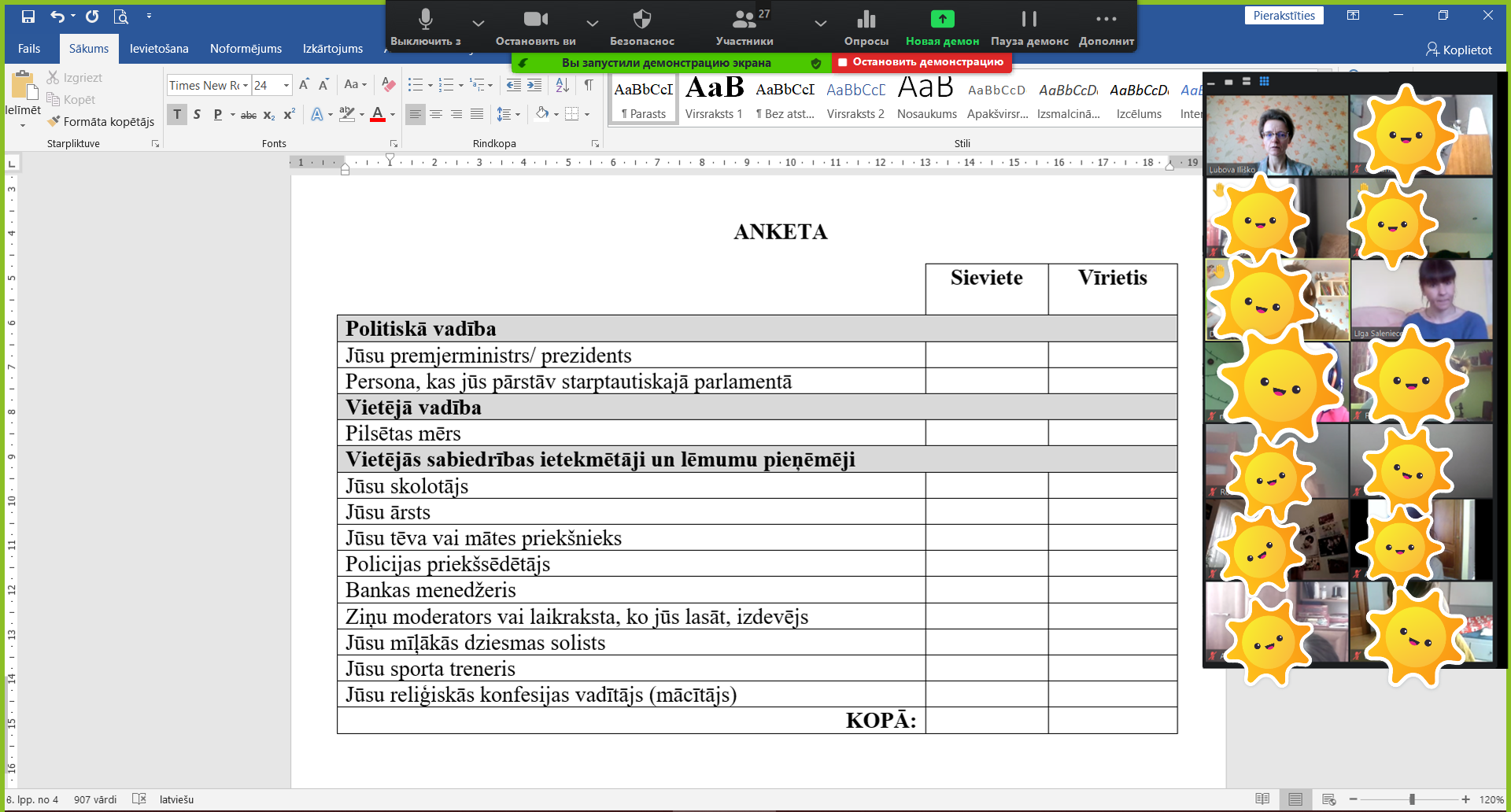Screen dimensions: 1511x812
Task: Toggle subscript formatting
Action: coord(269,114)
